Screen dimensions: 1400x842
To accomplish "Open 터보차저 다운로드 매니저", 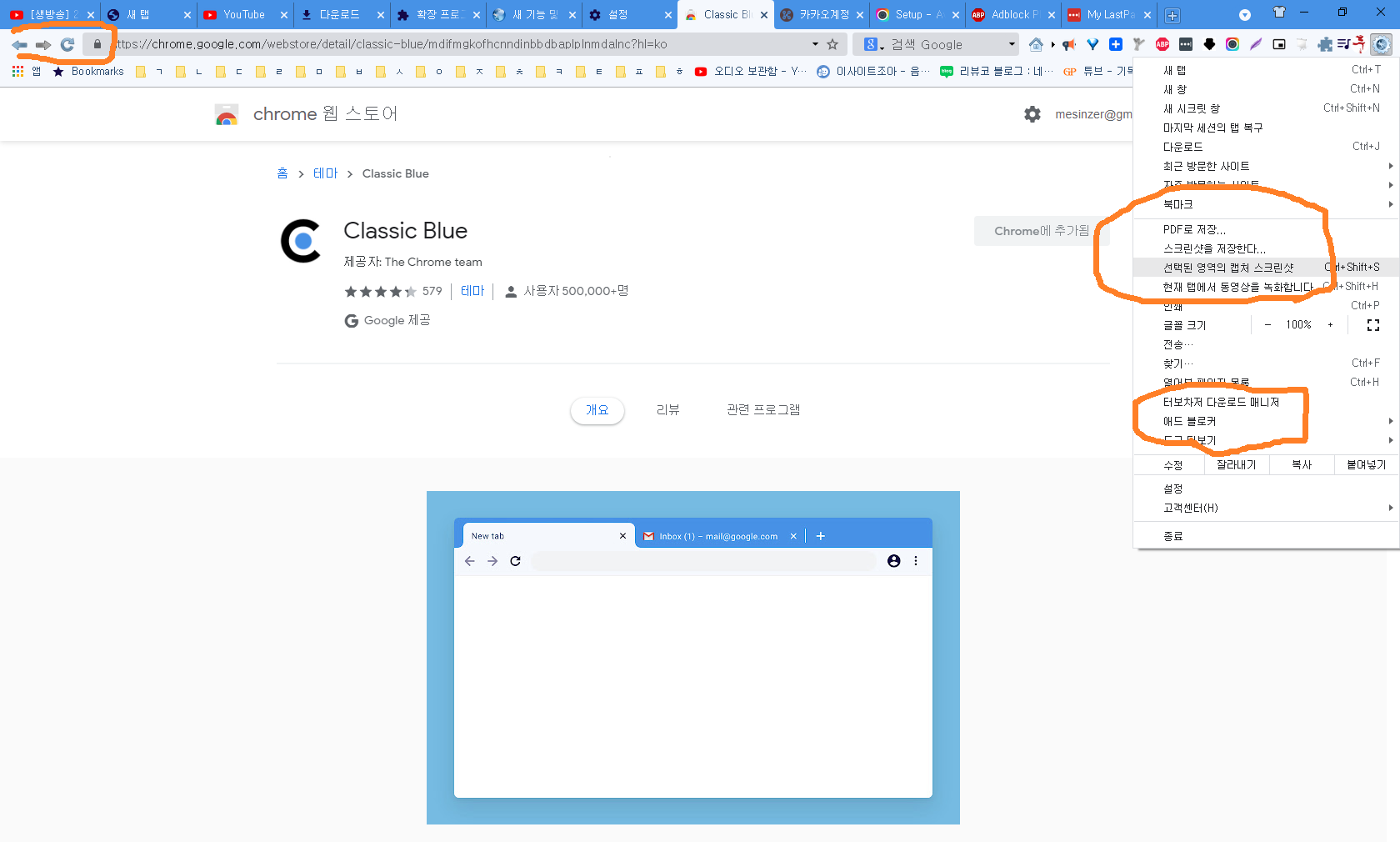I will pos(1267,402).
